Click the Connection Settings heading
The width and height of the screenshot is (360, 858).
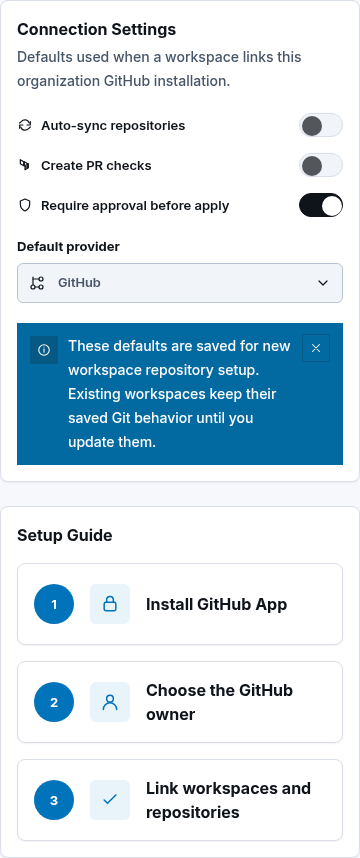(96, 29)
